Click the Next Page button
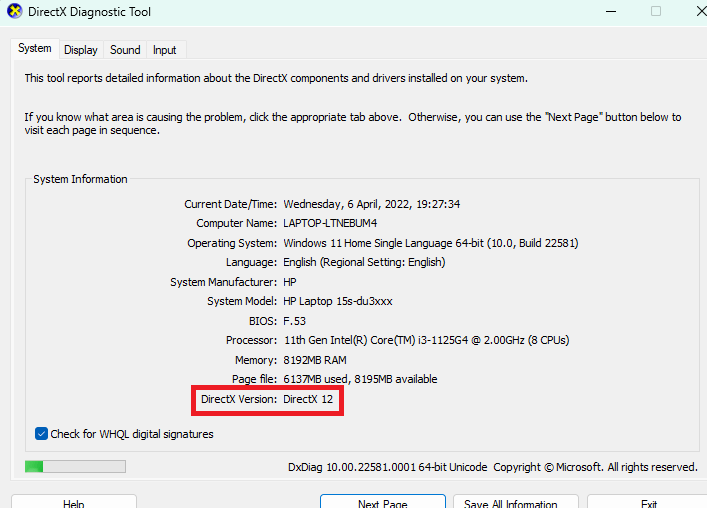This screenshot has height=508, width=707. pos(382,503)
